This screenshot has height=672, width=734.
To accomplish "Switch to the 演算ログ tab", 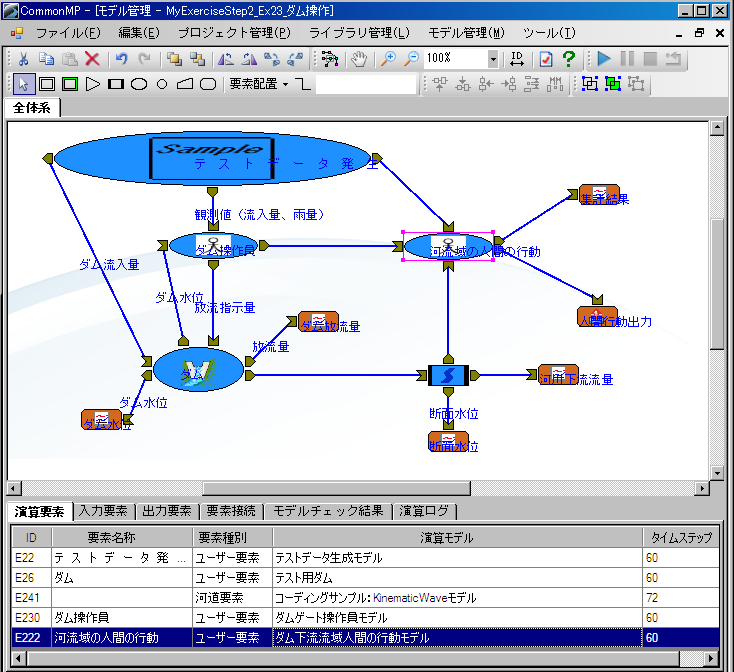I will pos(424,511).
